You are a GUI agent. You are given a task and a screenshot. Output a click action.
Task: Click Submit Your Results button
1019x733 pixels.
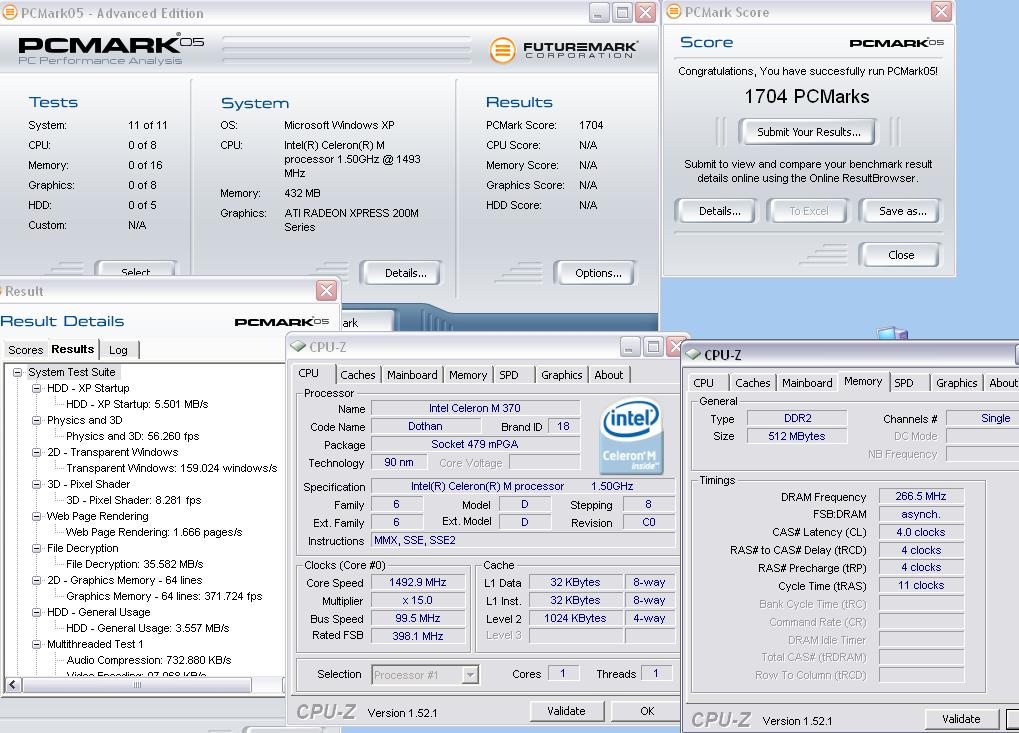808,132
